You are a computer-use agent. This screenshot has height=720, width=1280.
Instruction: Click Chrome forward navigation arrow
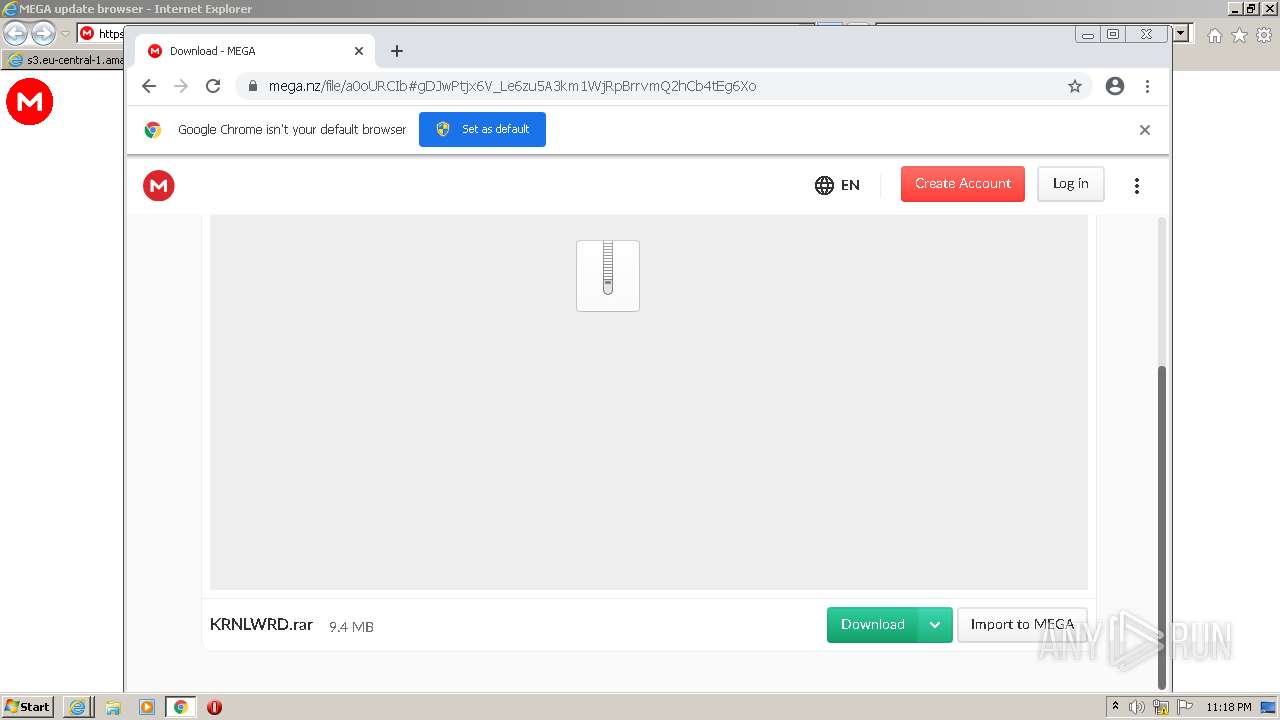pyautogui.click(x=181, y=86)
